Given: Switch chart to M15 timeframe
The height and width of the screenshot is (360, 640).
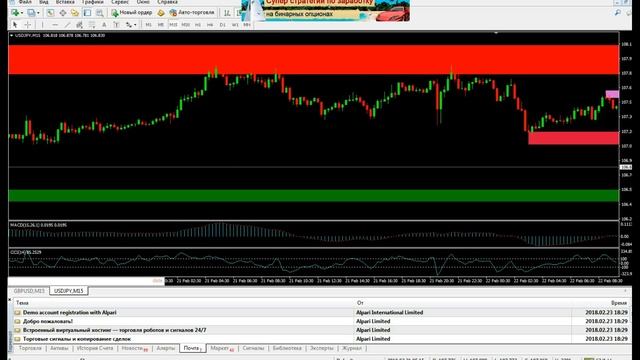Looking at the screenshot, I should [x=173, y=25].
